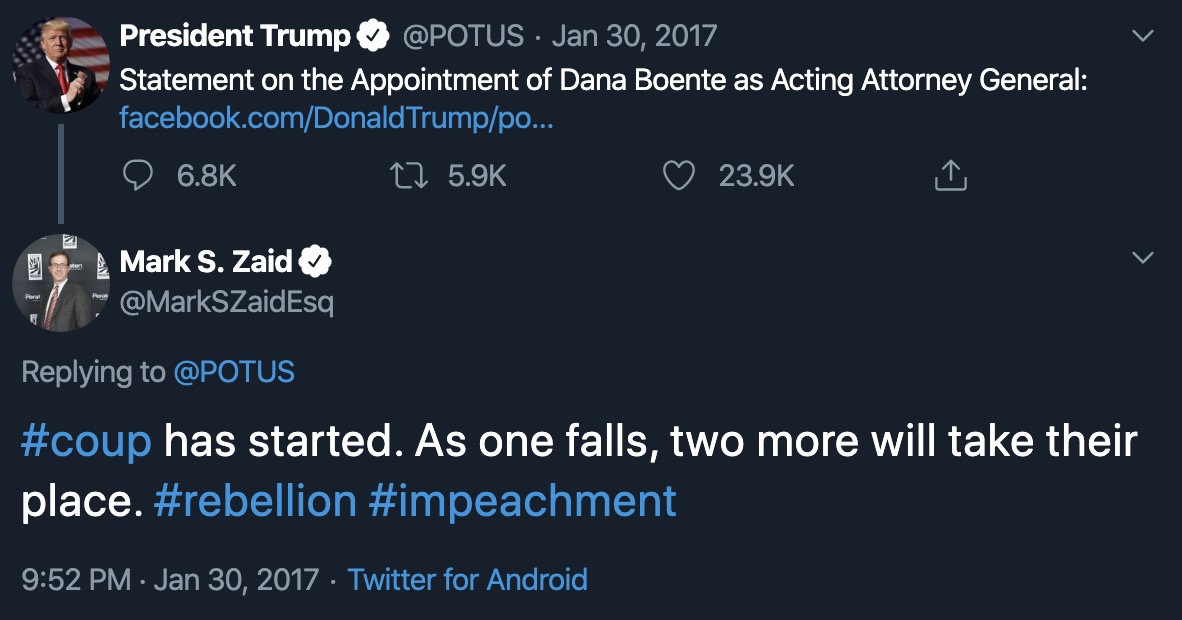Open the @MarkSZaidEsq handle
This screenshot has height=620, width=1182.
(226, 301)
